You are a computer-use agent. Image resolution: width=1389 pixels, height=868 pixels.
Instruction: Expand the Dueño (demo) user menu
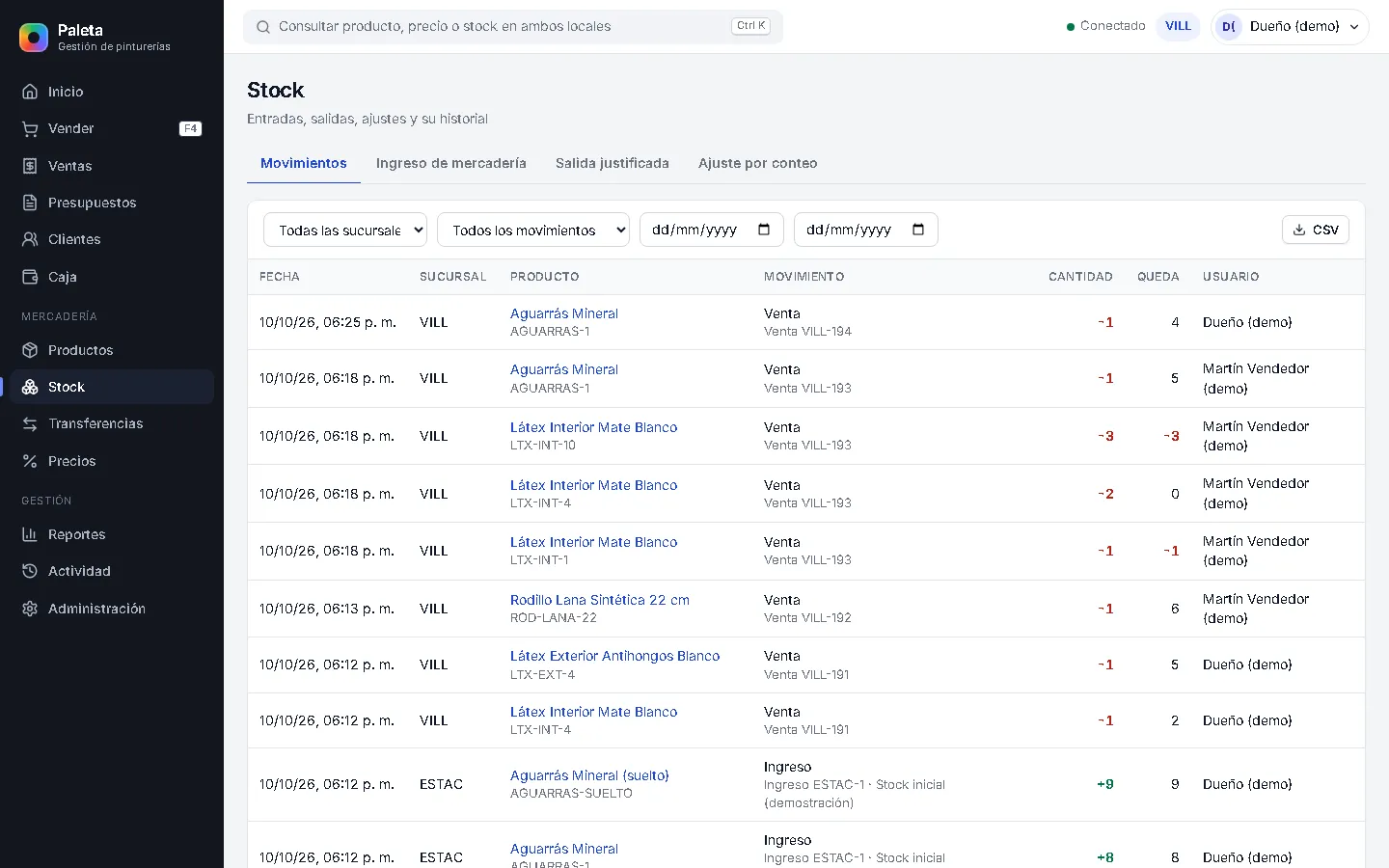coord(1291,27)
